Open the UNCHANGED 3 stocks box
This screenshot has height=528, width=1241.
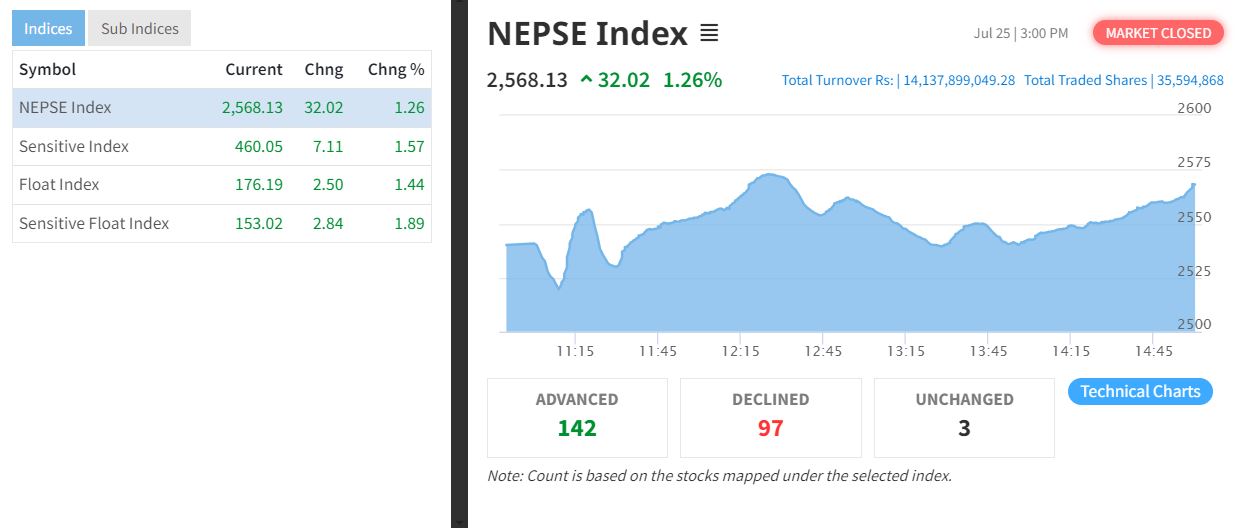pyautogui.click(x=964, y=417)
